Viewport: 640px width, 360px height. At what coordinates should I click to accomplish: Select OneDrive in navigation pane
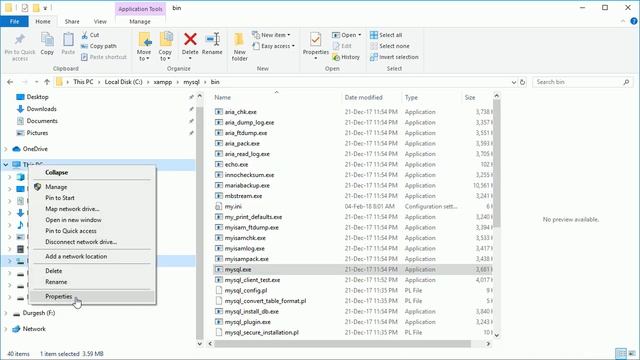pyautogui.click(x=35, y=149)
